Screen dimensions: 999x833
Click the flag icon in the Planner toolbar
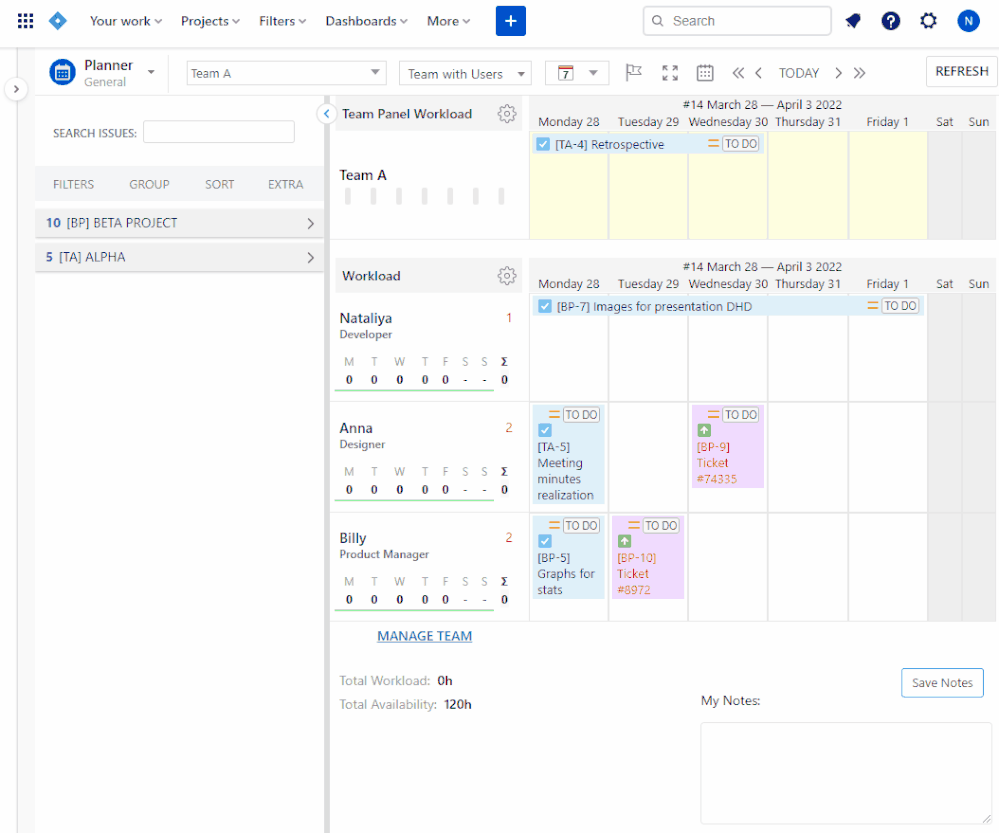pos(633,73)
